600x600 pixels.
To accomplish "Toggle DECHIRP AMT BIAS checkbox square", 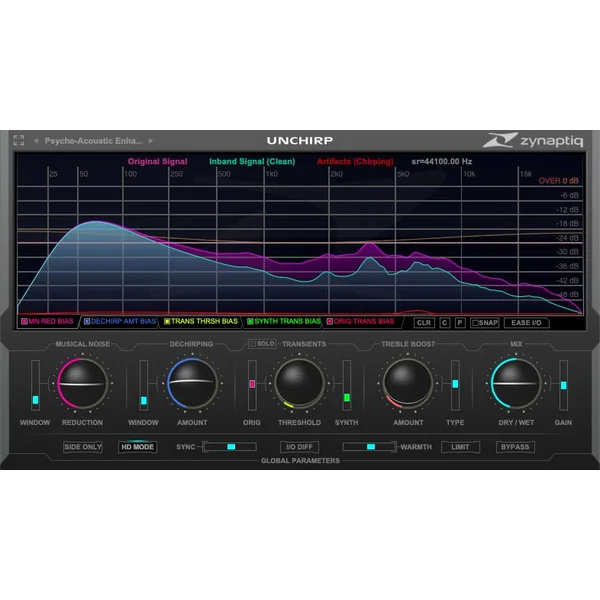I will (87, 321).
